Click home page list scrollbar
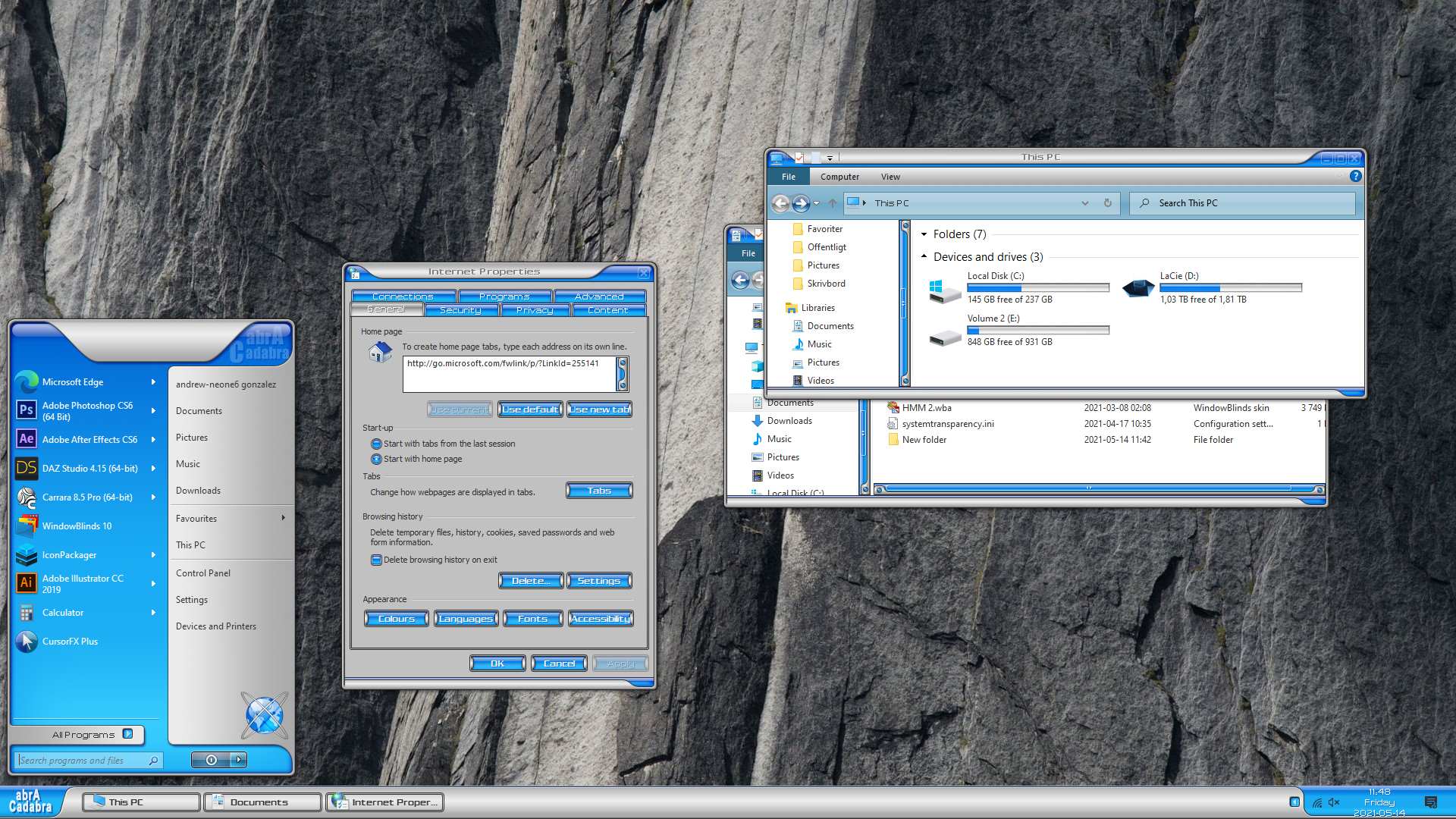Viewport: 1456px width, 819px height. coord(623,375)
